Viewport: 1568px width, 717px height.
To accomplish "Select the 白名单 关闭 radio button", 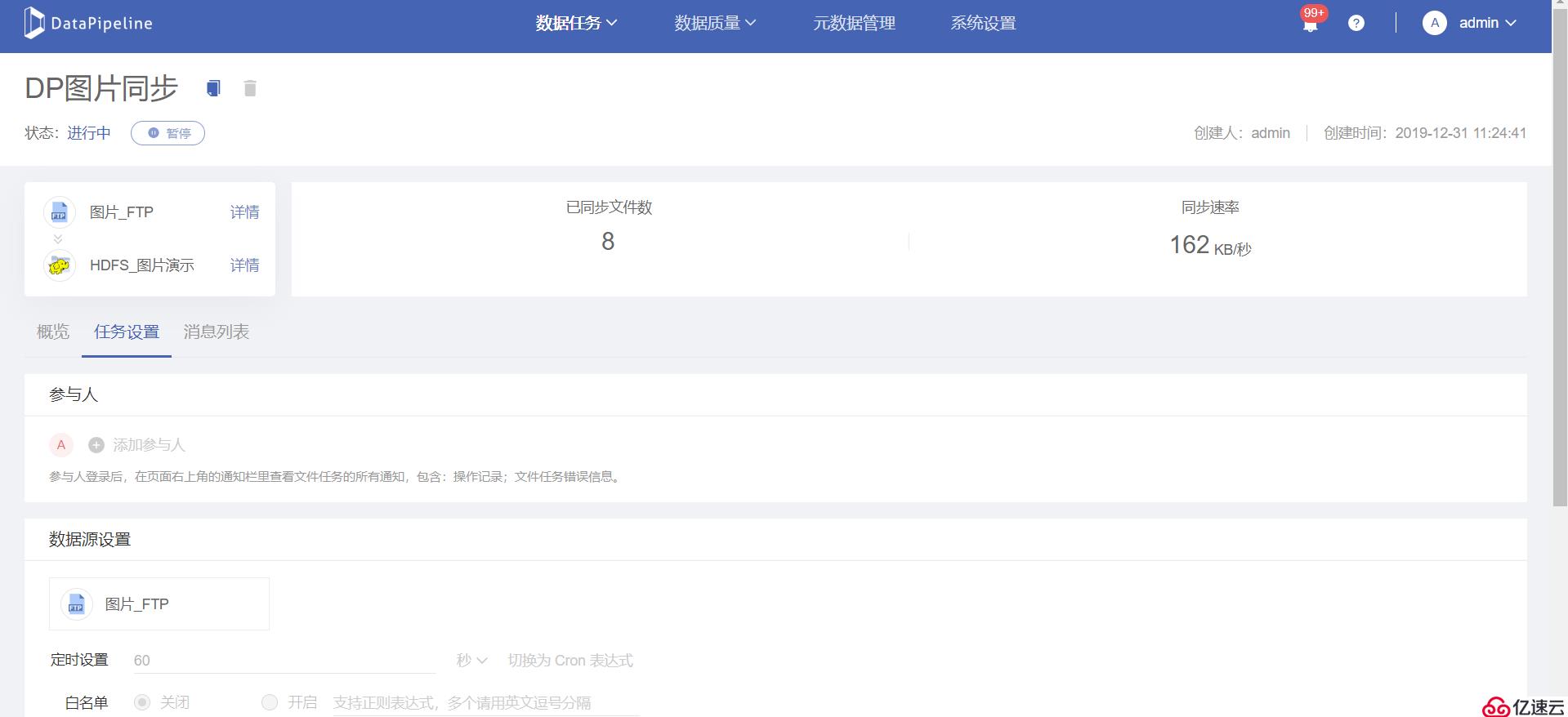I will (142, 702).
